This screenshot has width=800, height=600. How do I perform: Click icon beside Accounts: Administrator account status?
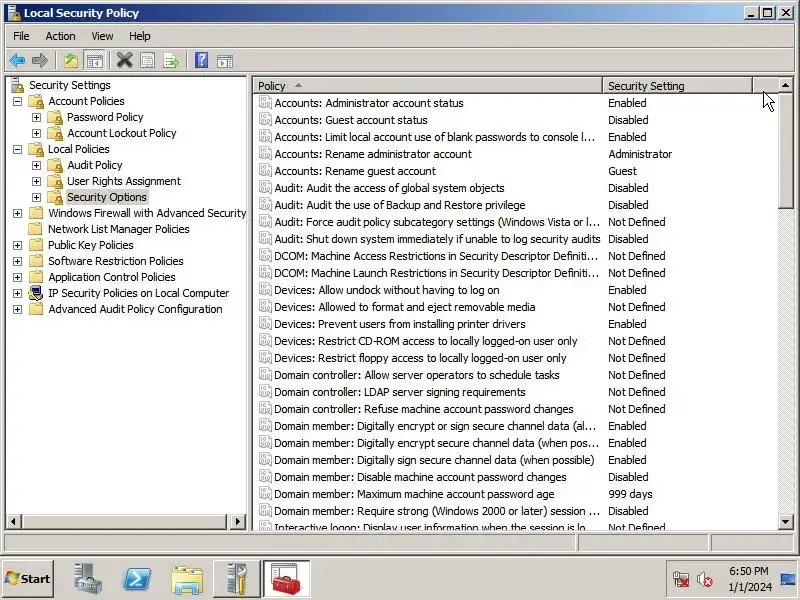(x=265, y=103)
